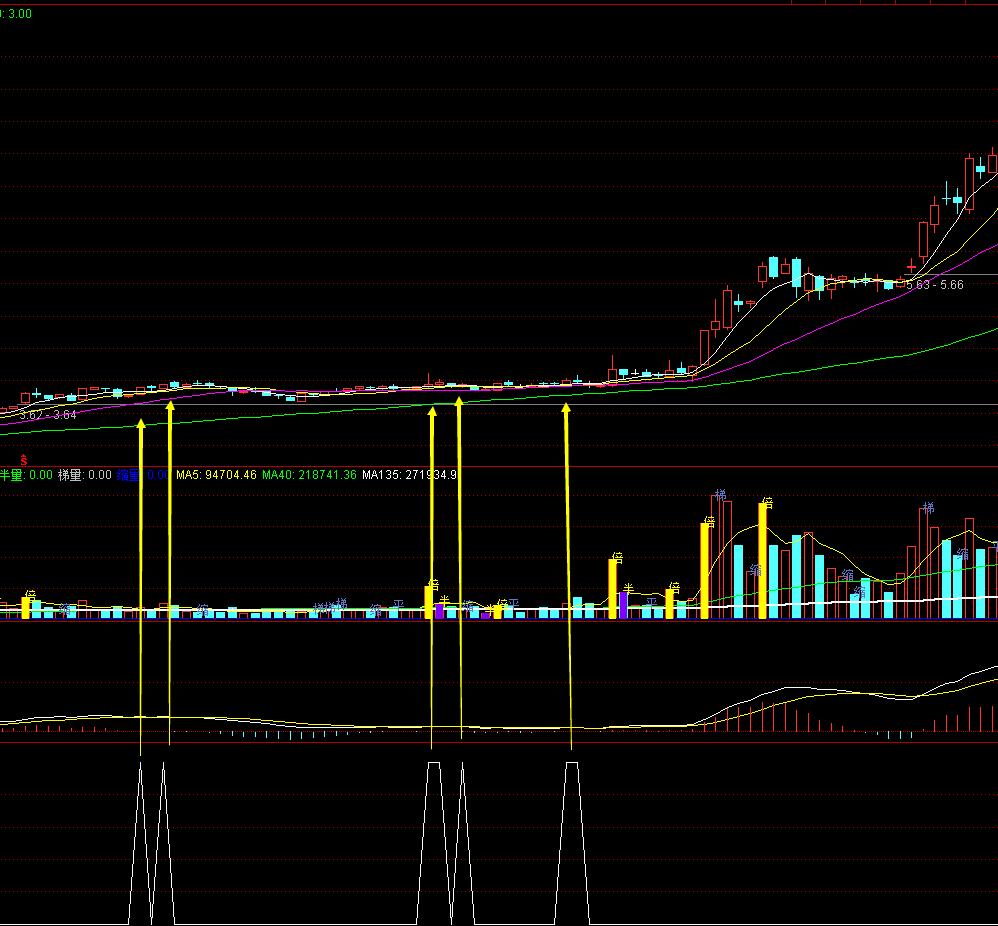Click the 平 marker in the flat volume area
Screen dimensions: 998x926
pyautogui.click(x=398, y=604)
